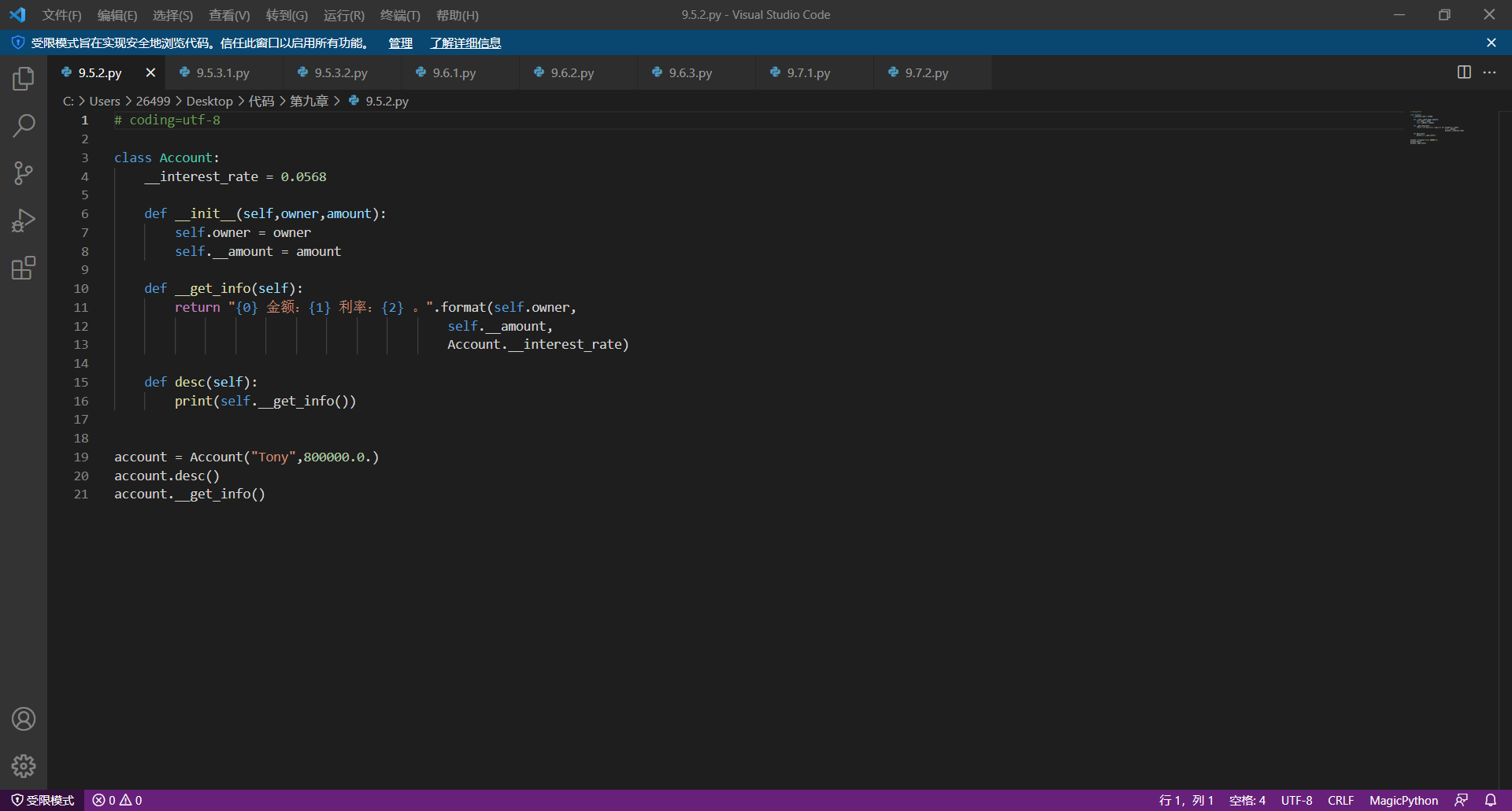Screen dimensions: 1512x811
Task: Change language mode MagicPython
Action: tap(1403, 800)
